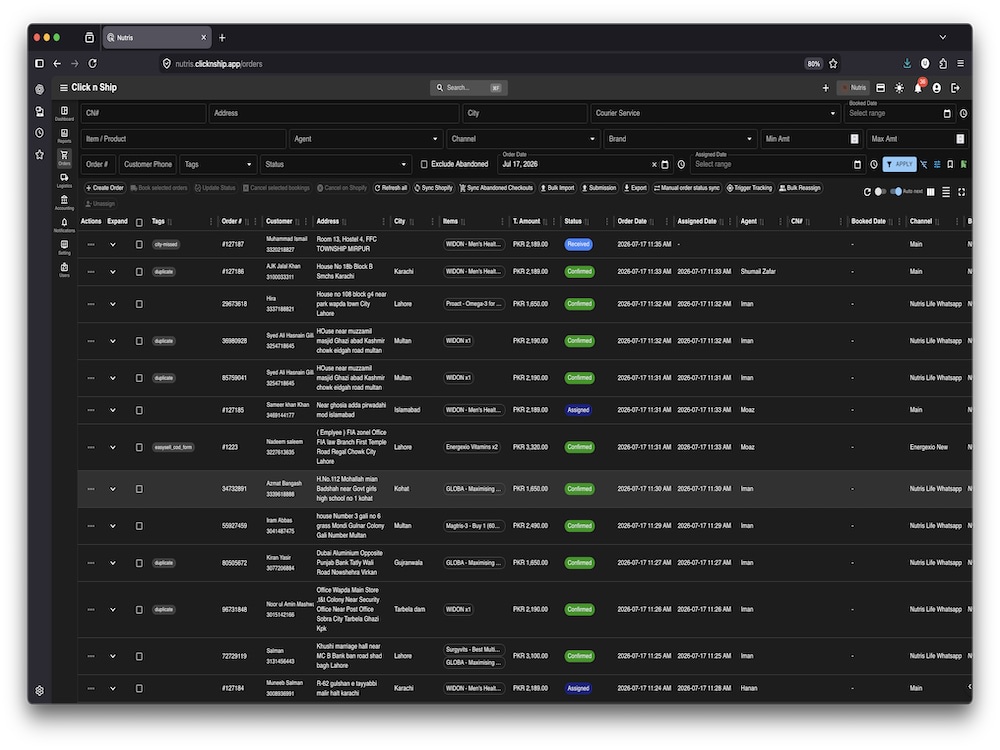
Task: Open the Tags filter dropdown
Action: (218, 165)
